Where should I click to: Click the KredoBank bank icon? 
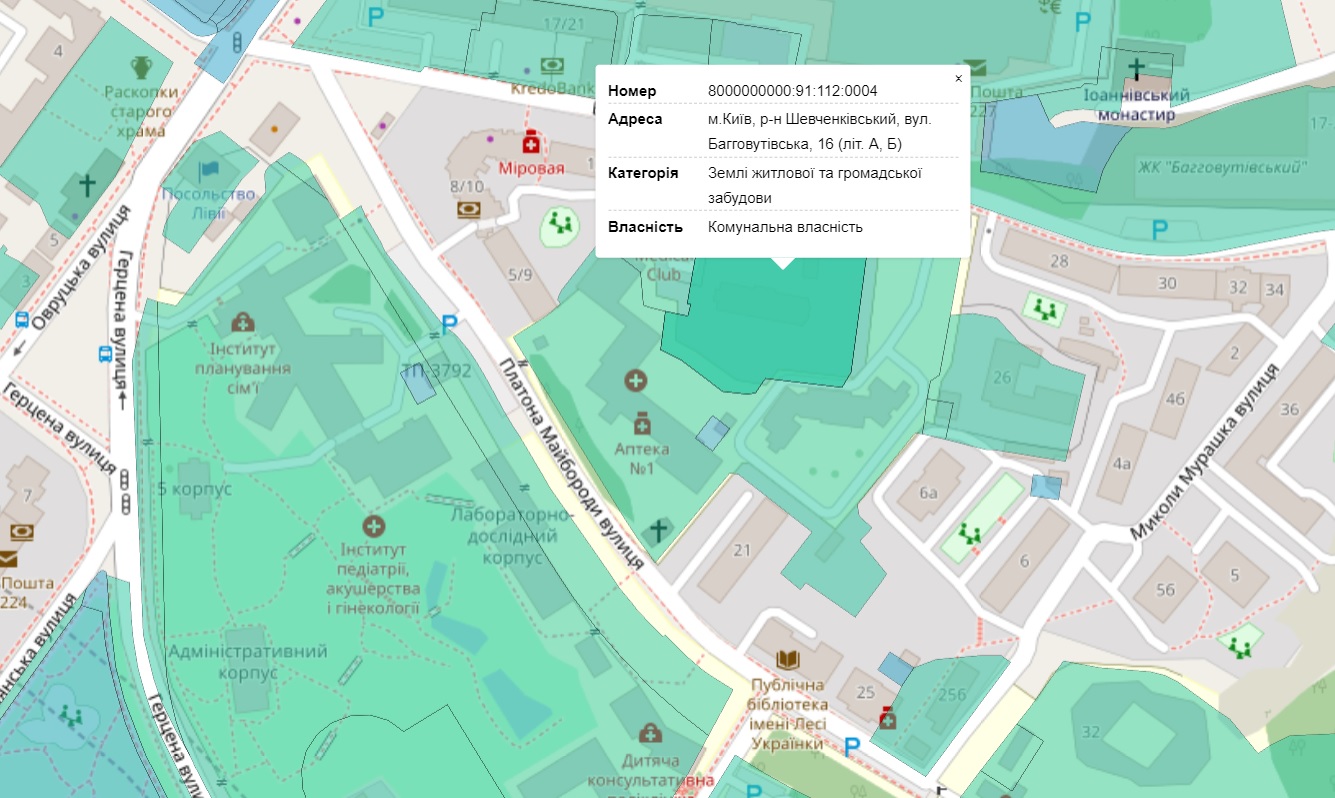[551, 66]
